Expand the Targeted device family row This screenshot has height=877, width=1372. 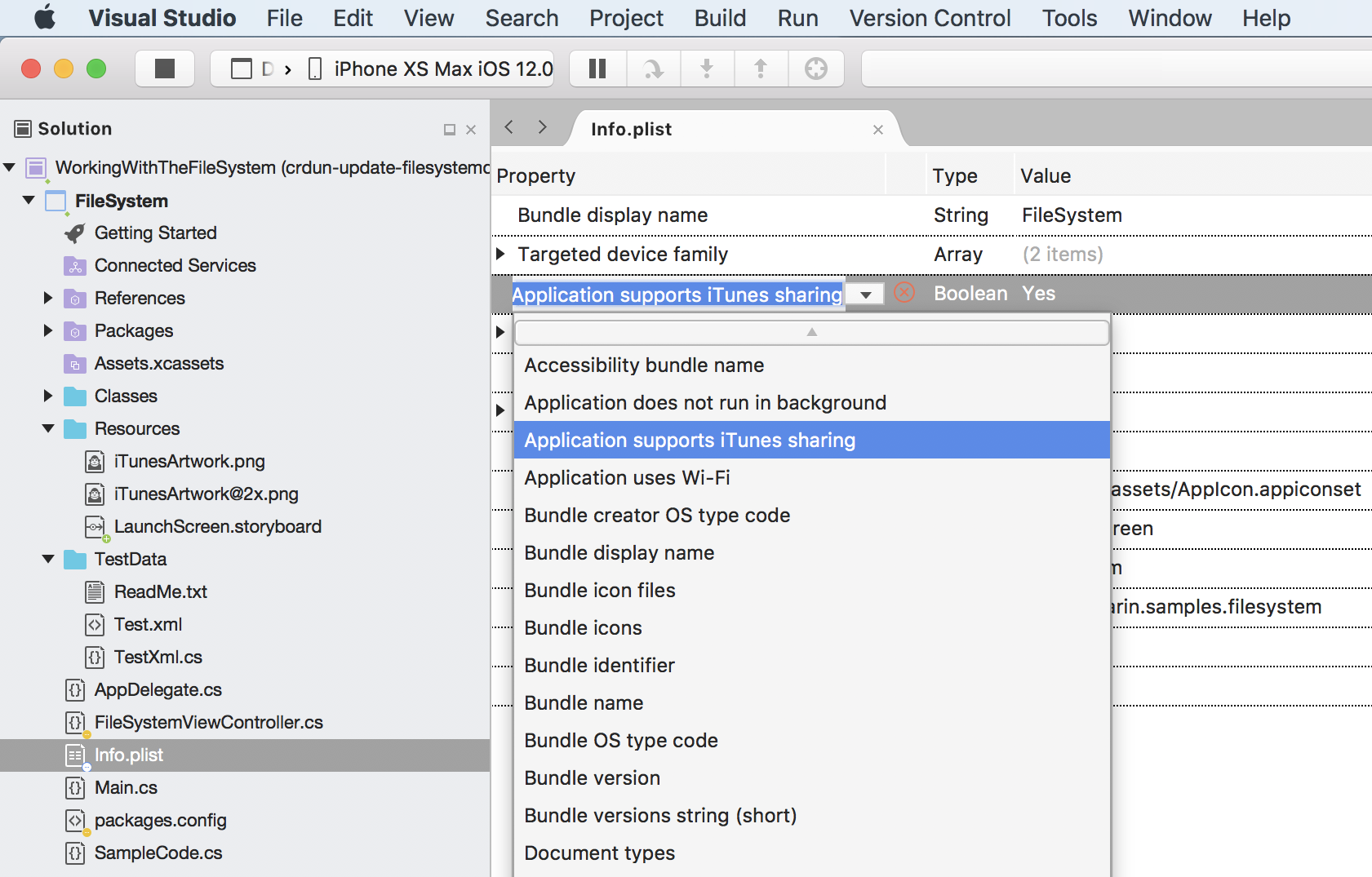click(500, 255)
